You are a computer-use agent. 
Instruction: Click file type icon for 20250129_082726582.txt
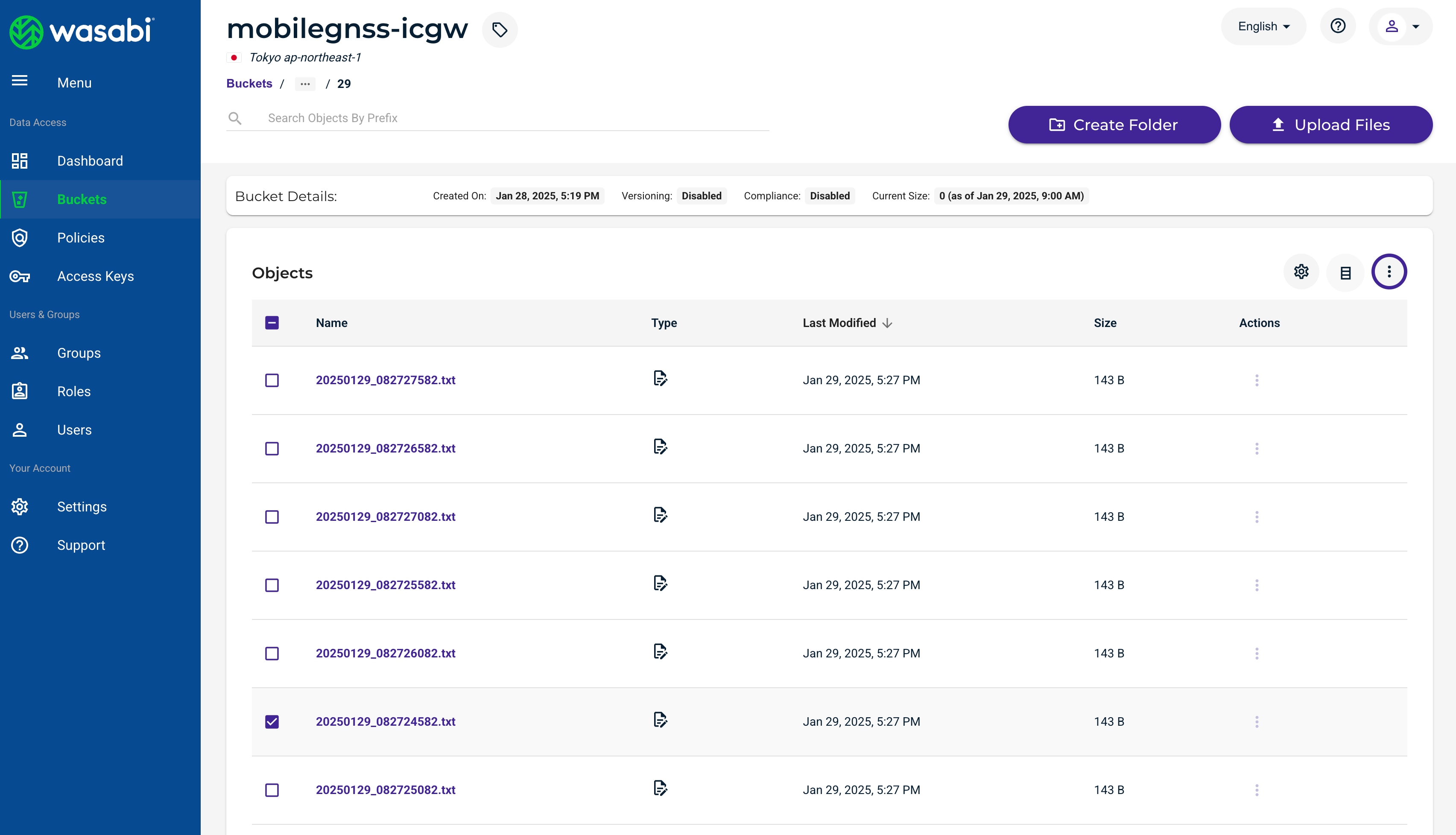click(x=660, y=447)
